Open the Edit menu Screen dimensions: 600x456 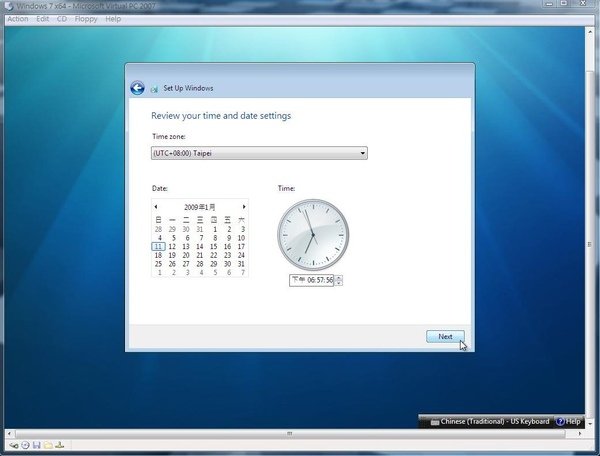[x=42, y=19]
